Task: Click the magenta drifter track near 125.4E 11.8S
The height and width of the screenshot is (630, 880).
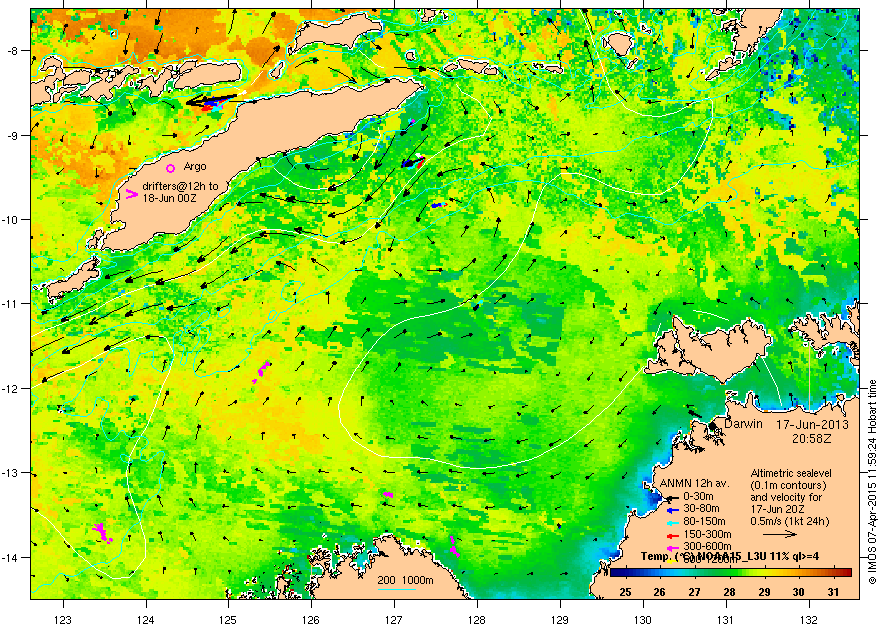Action: (261, 371)
